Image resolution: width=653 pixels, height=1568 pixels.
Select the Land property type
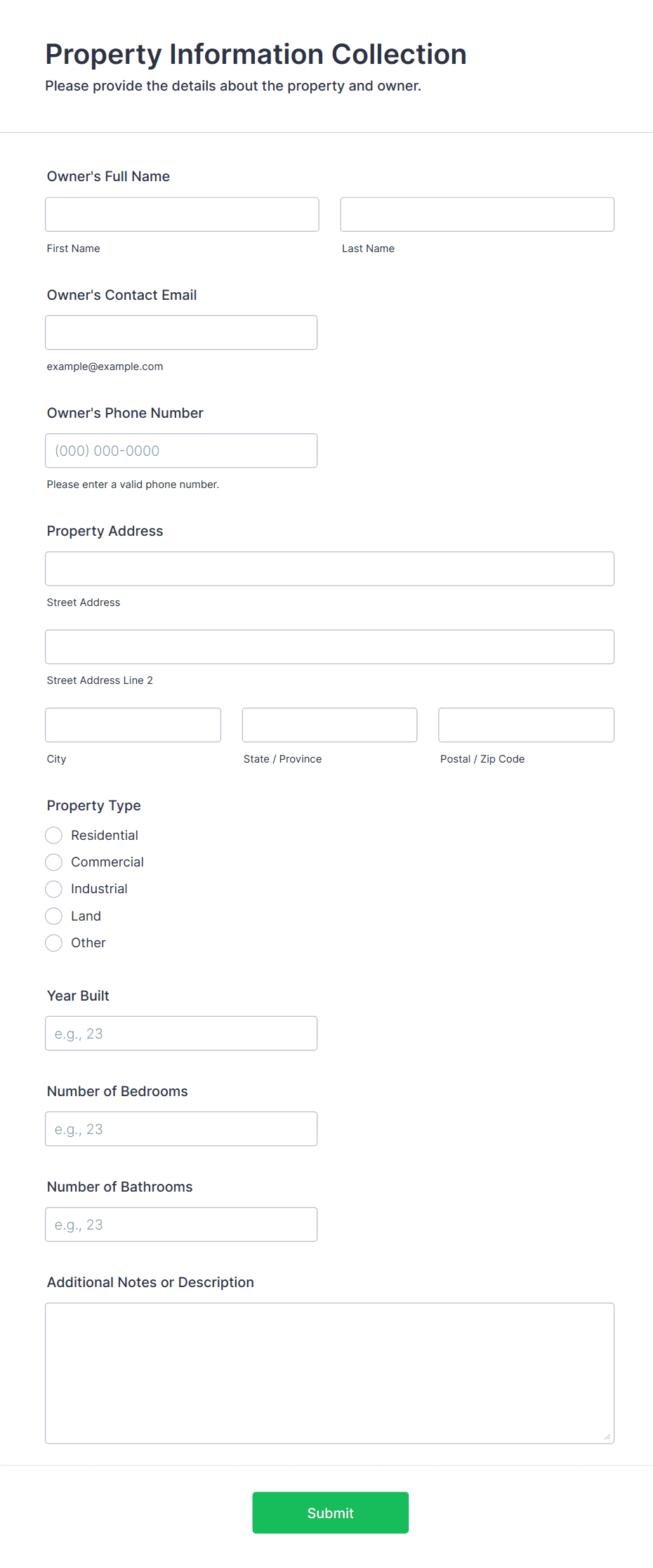(x=53, y=916)
